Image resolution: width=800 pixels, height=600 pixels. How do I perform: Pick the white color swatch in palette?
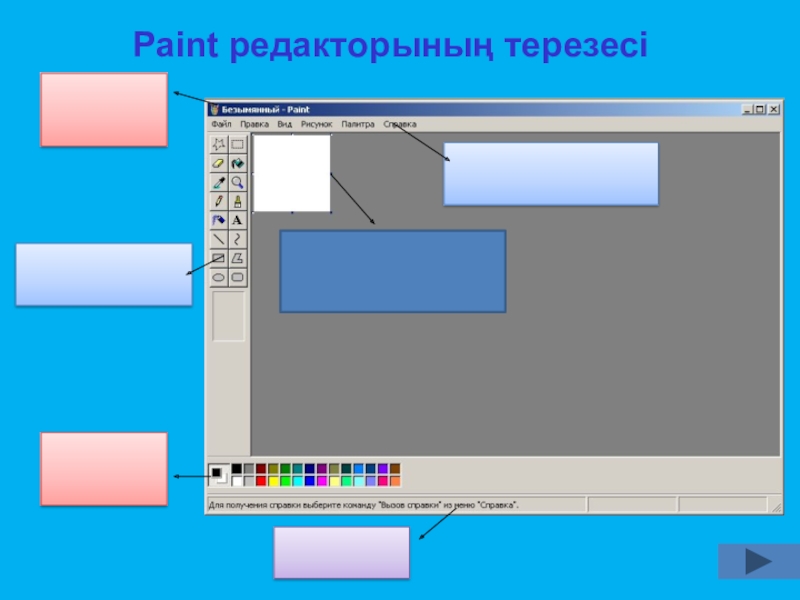(x=237, y=481)
